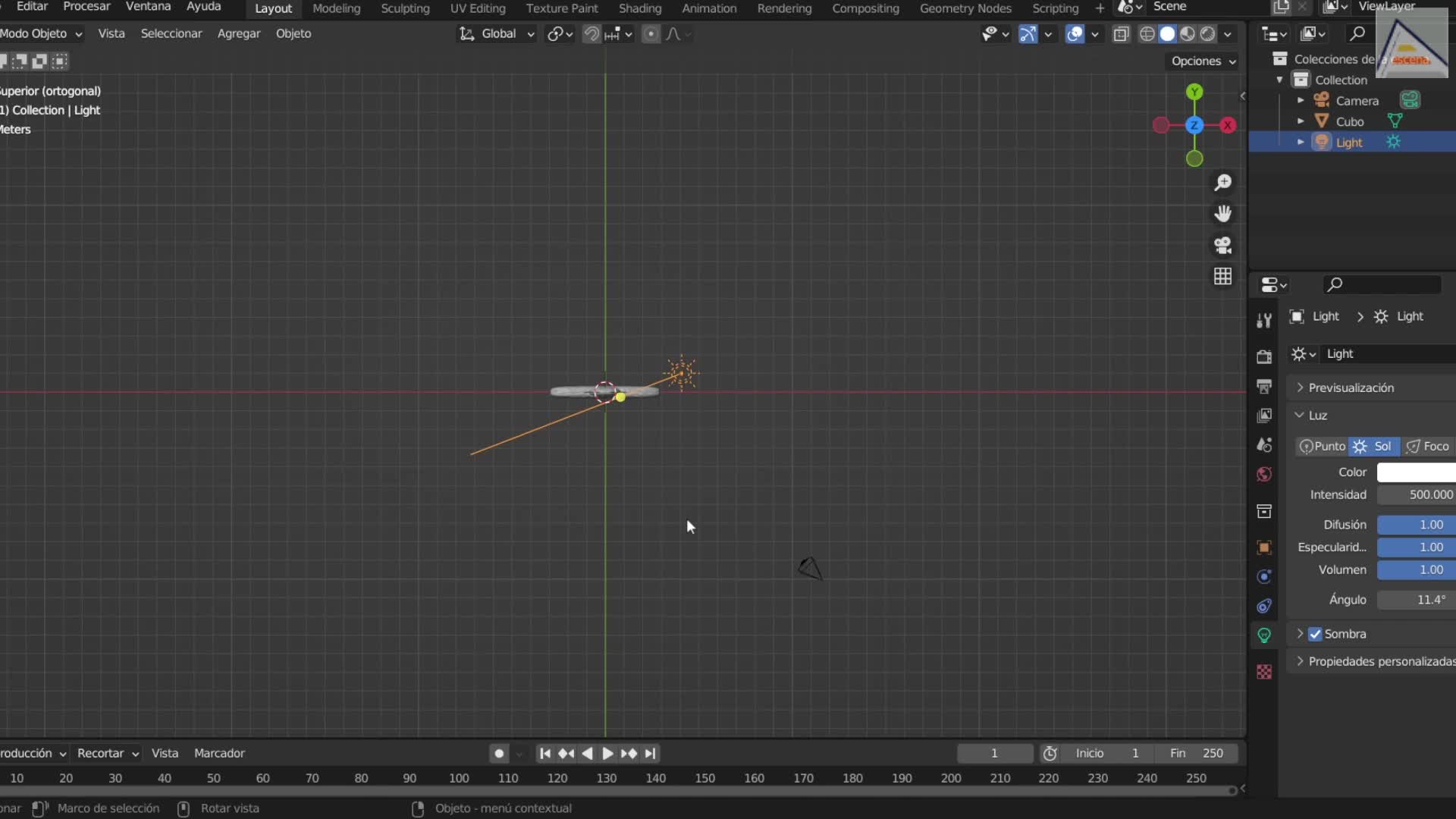Expand the Camera item in outliner
The image size is (1456, 819).
click(x=1301, y=100)
